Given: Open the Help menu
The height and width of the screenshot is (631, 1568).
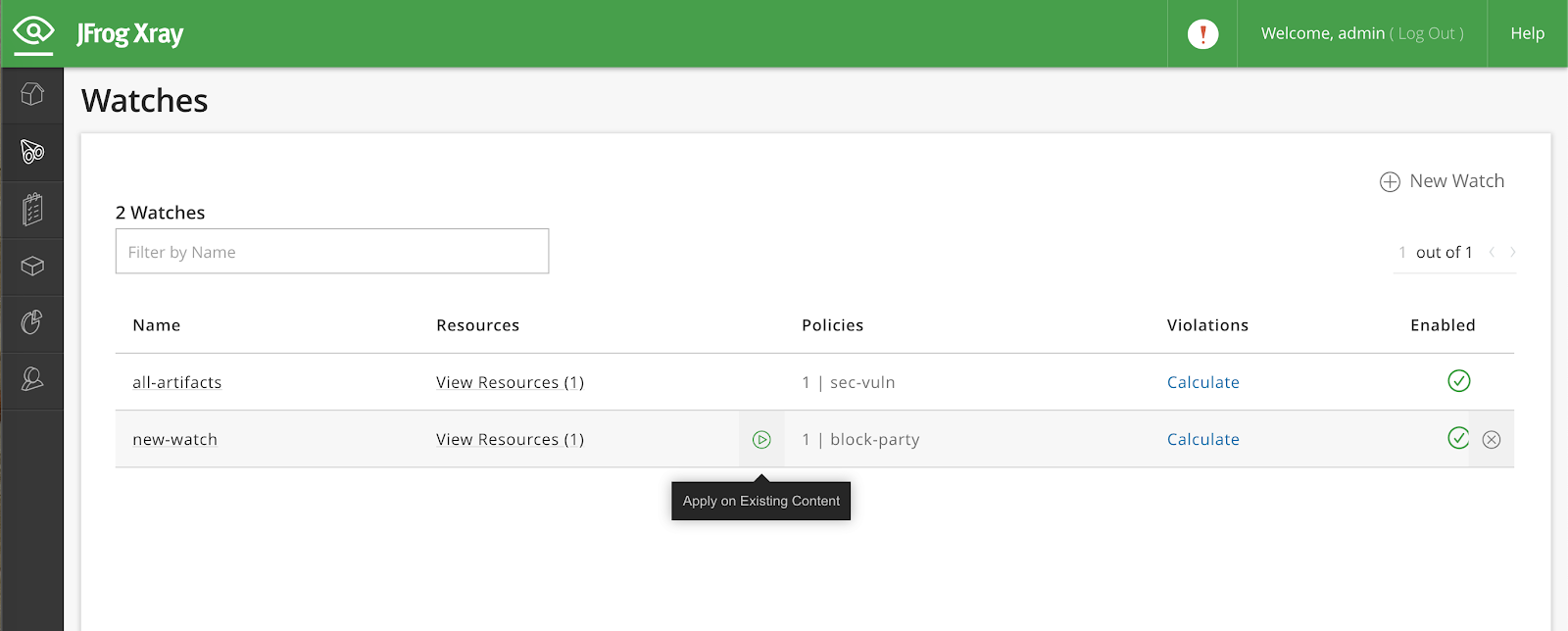Looking at the screenshot, I should click(x=1527, y=33).
